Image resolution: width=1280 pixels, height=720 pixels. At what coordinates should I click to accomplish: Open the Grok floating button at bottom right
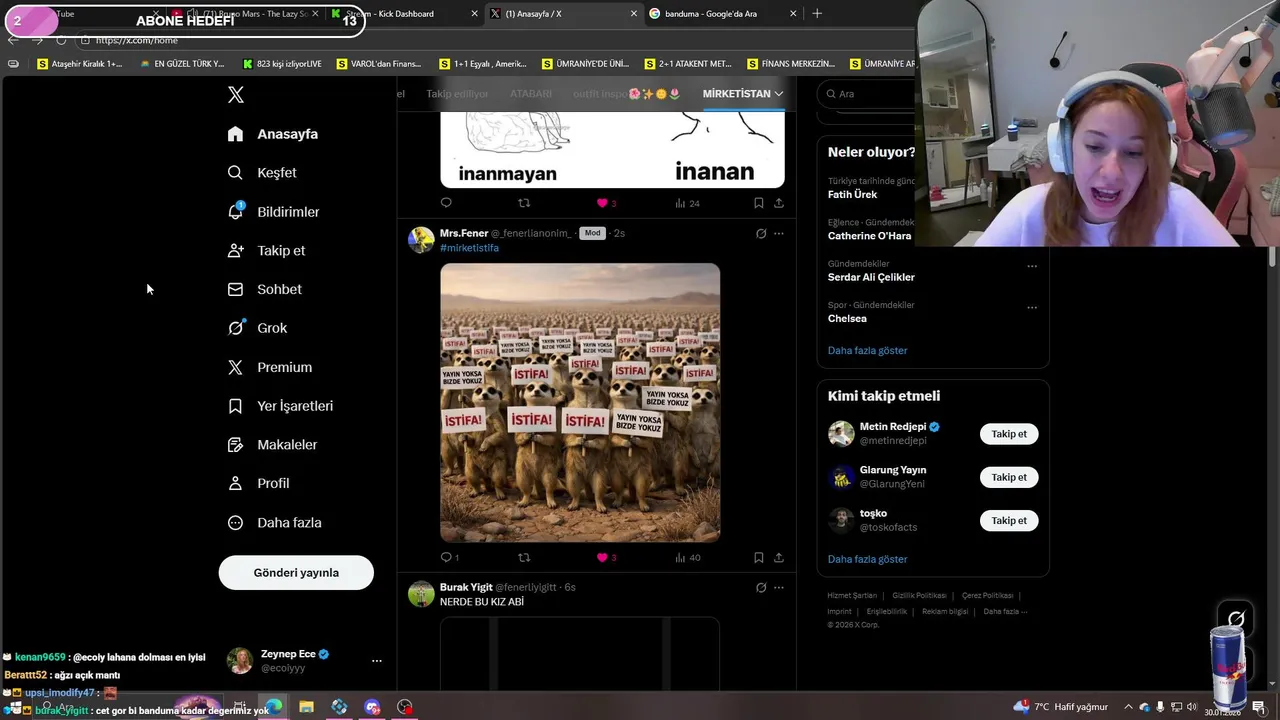pos(1236,620)
